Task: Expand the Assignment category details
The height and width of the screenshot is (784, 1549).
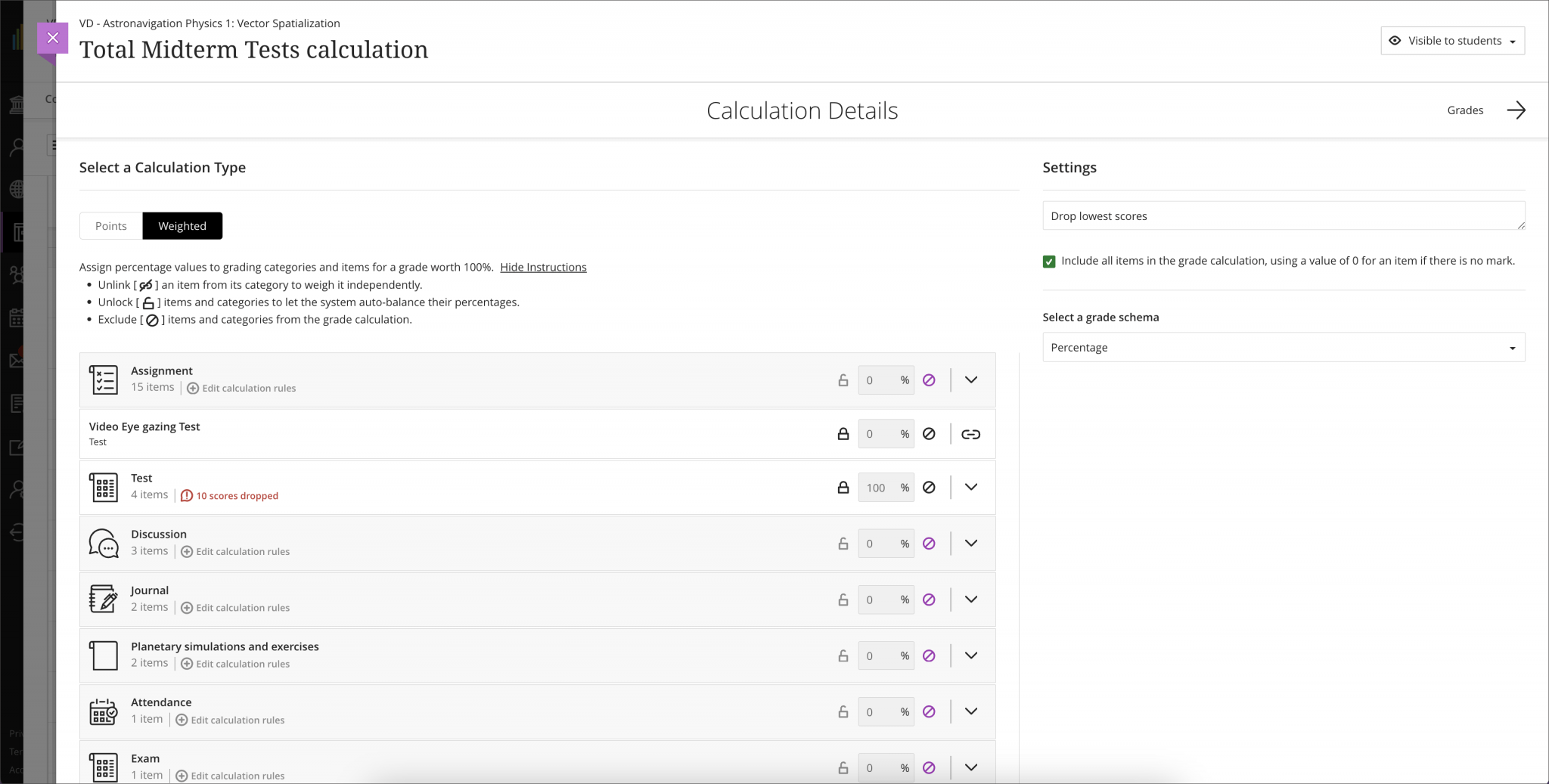Action: [971, 380]
